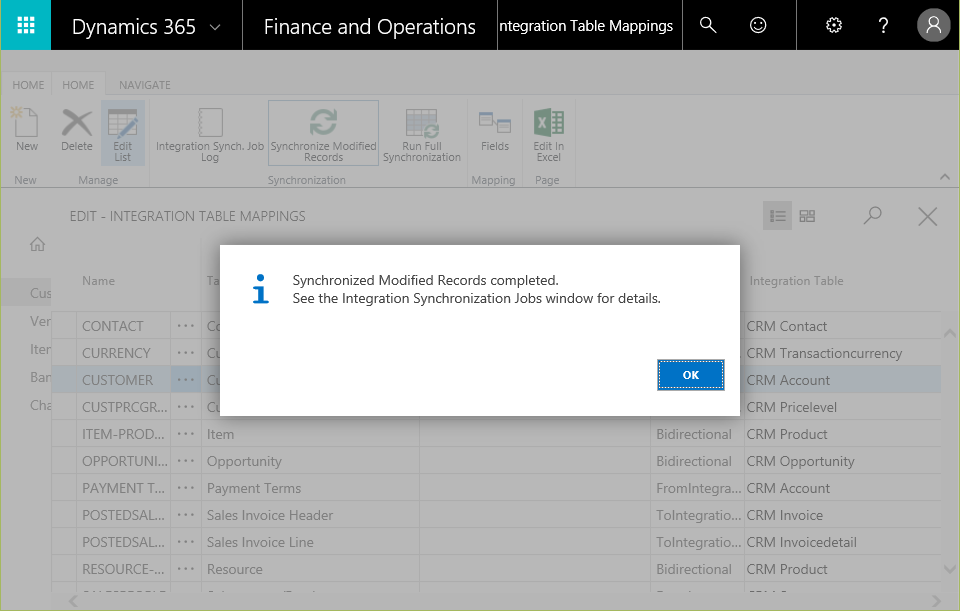Click Synchronize Modified Records
Viewport: 960px width, 611px height.
(x=323, y=133)
